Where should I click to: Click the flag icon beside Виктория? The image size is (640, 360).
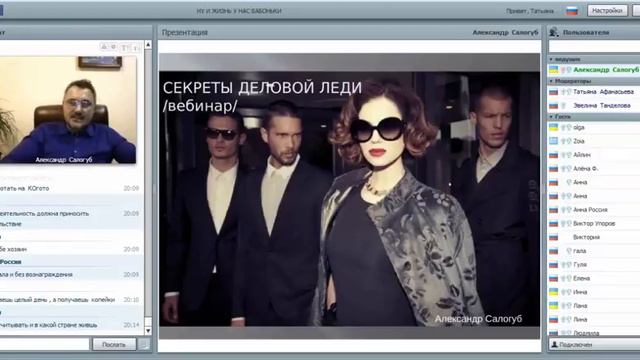tap(553, 237)
